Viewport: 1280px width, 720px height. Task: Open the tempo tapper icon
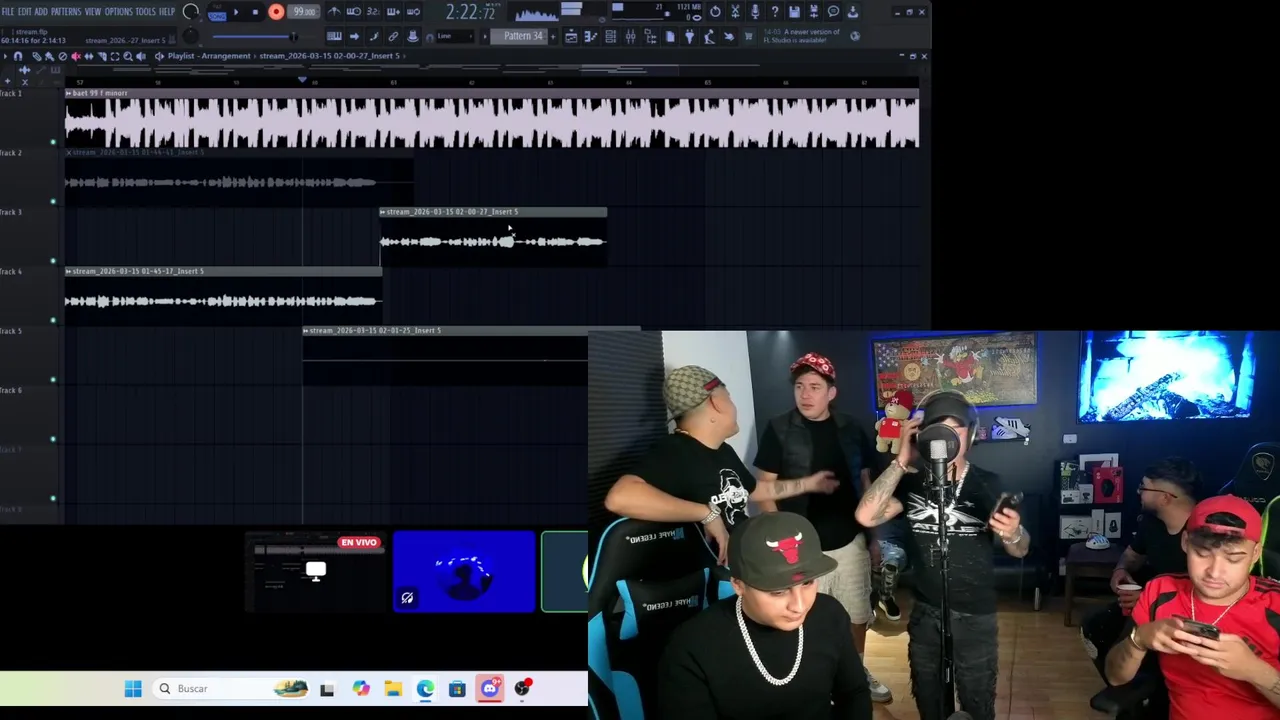[709, 36]
